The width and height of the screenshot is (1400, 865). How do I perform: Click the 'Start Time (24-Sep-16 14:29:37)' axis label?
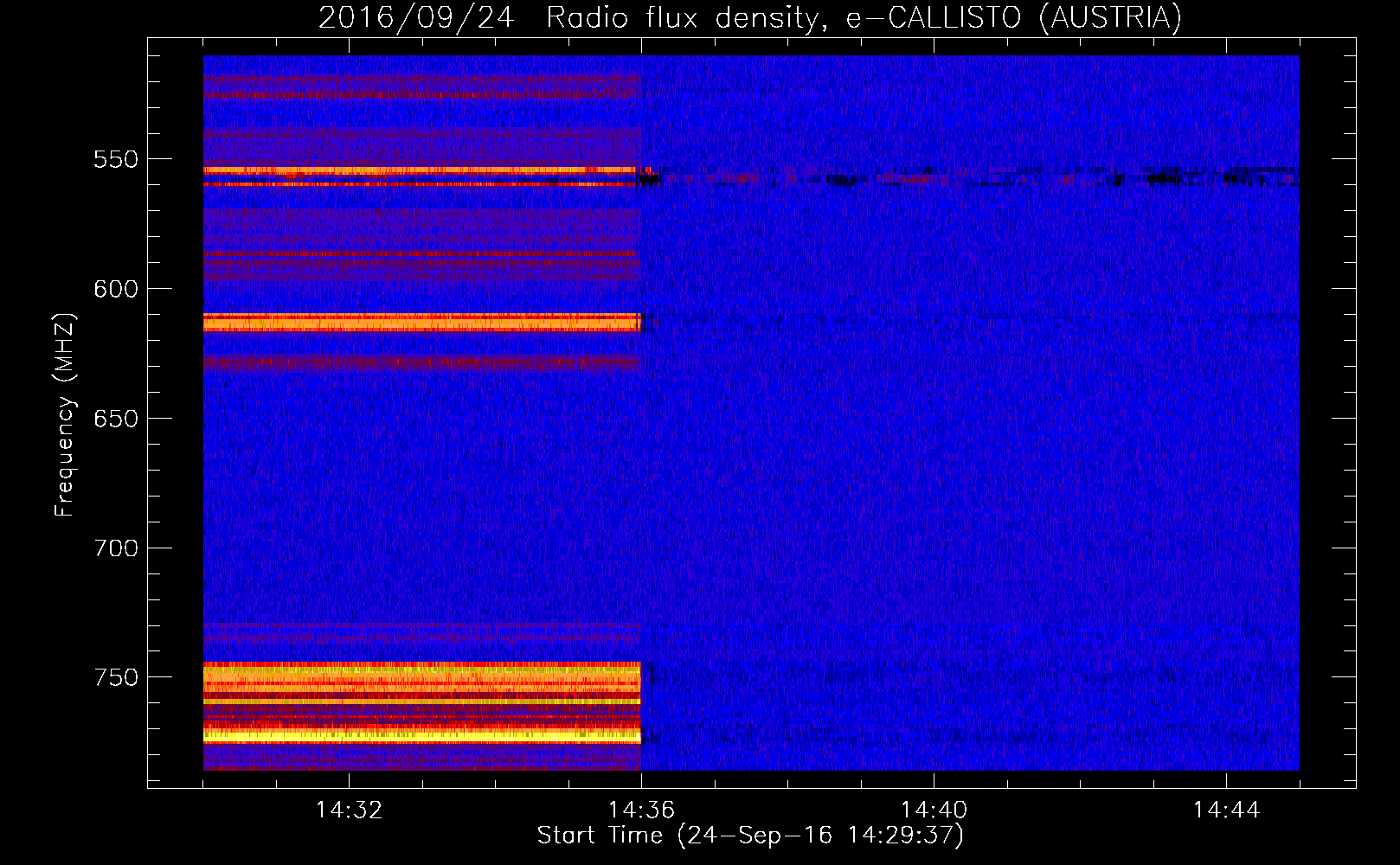click(x=750, y=836)
